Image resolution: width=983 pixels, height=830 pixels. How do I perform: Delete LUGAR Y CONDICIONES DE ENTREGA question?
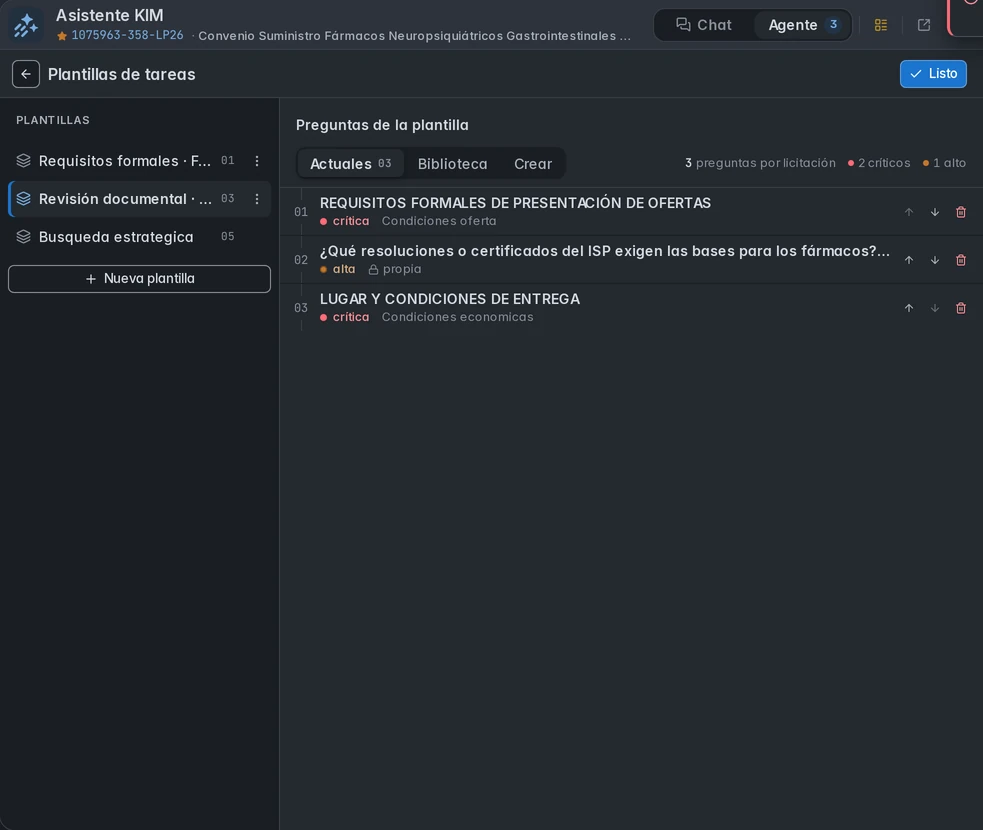(960, 308)
